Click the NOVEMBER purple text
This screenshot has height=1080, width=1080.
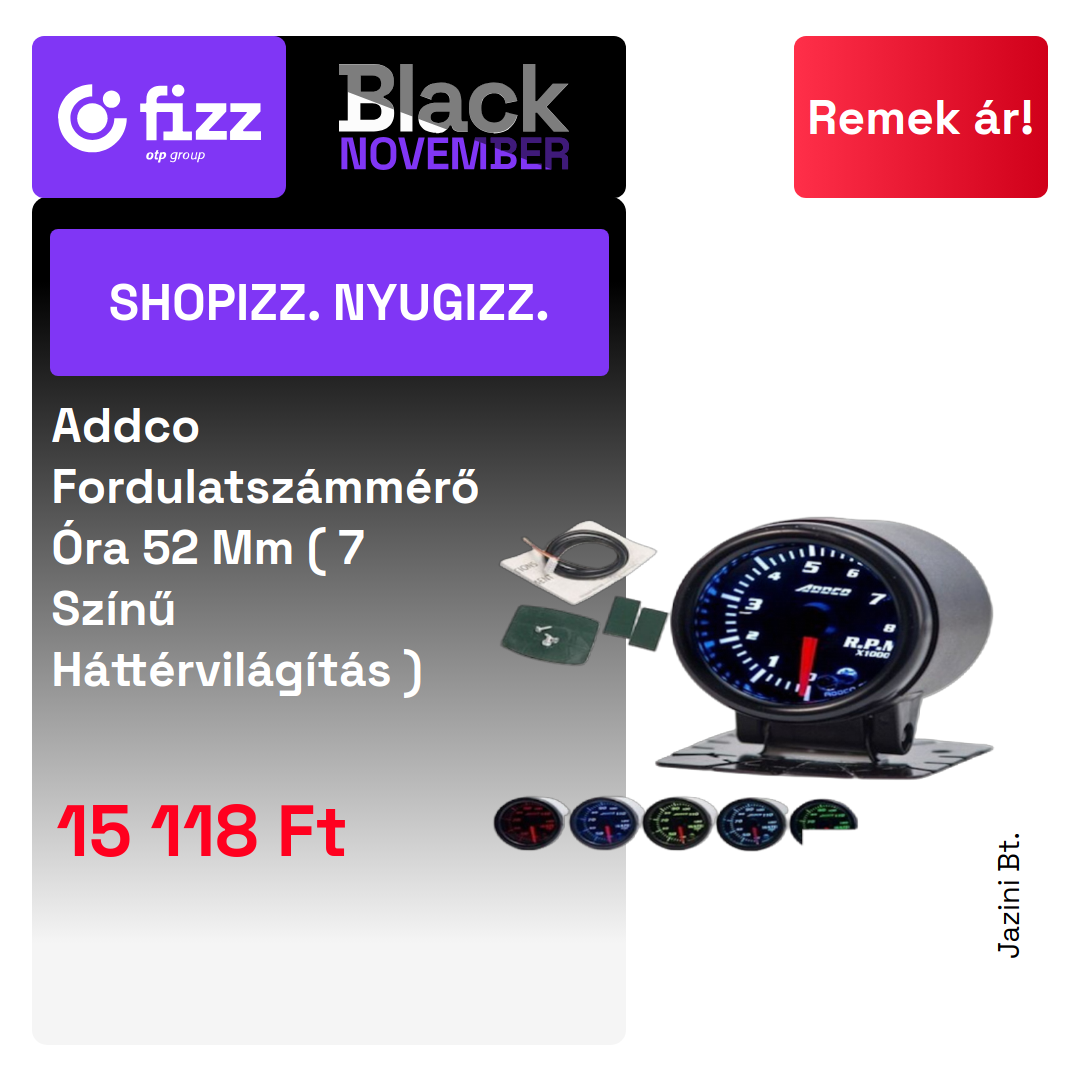[x=455, y=154]
